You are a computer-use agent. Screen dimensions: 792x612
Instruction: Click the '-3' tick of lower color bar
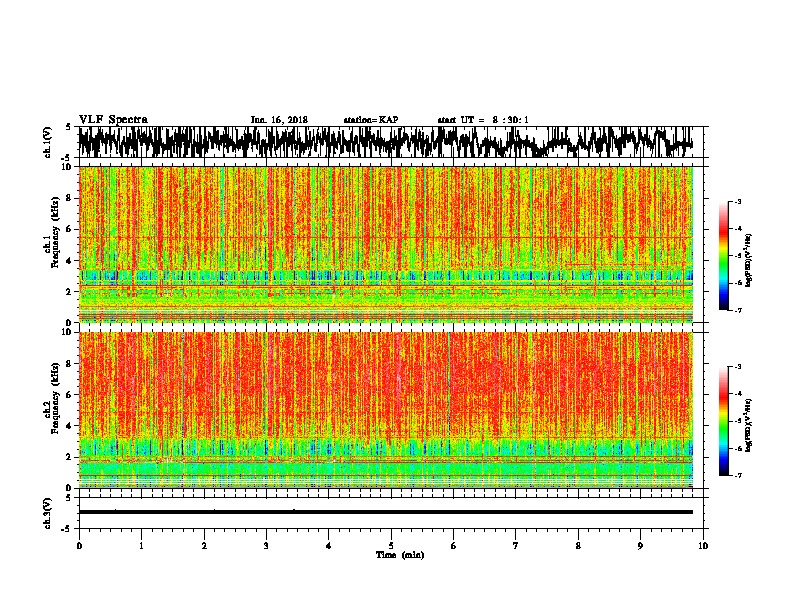point(737,367)
